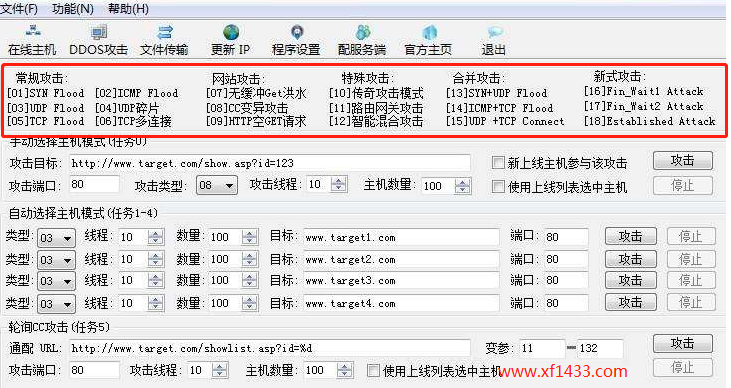Click the [06]TCP多连接 label
The image size is (731, 388).
[133, 122]
